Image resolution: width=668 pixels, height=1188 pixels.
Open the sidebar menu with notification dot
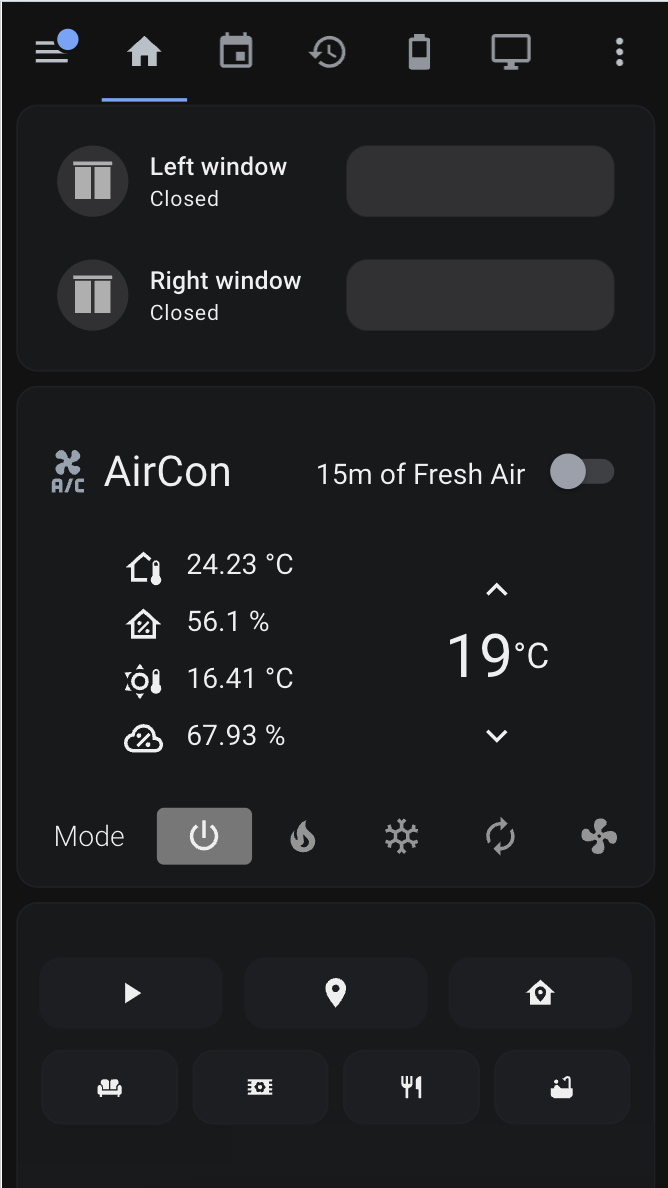point(54,52)
